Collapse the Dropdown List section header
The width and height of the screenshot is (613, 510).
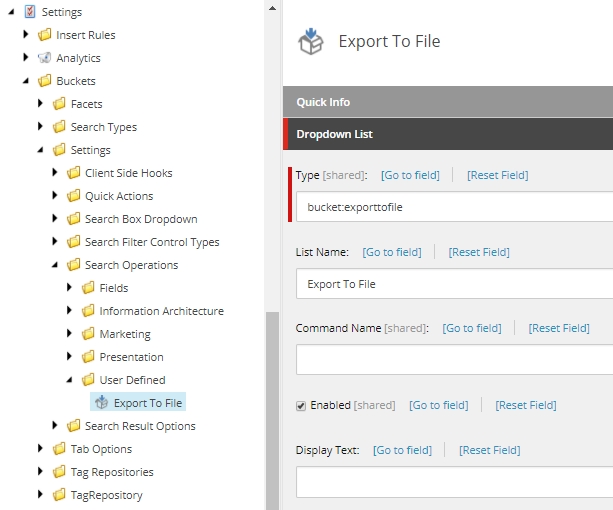448,133
